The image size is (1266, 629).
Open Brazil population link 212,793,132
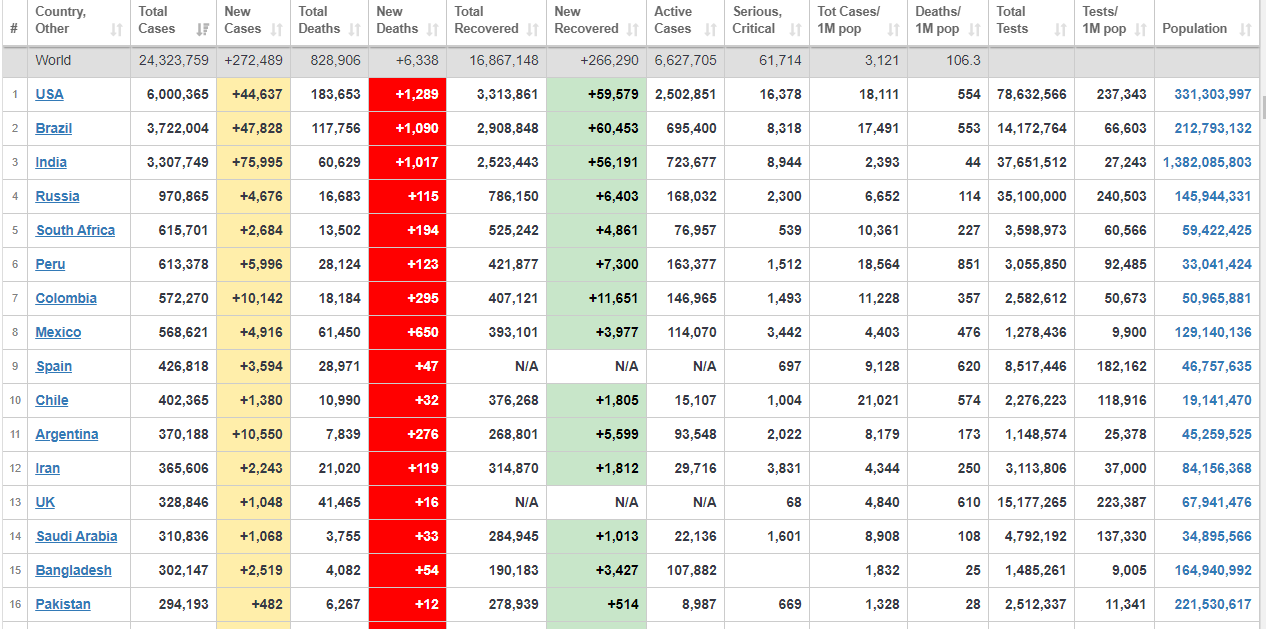click(x=1213, y=128)
